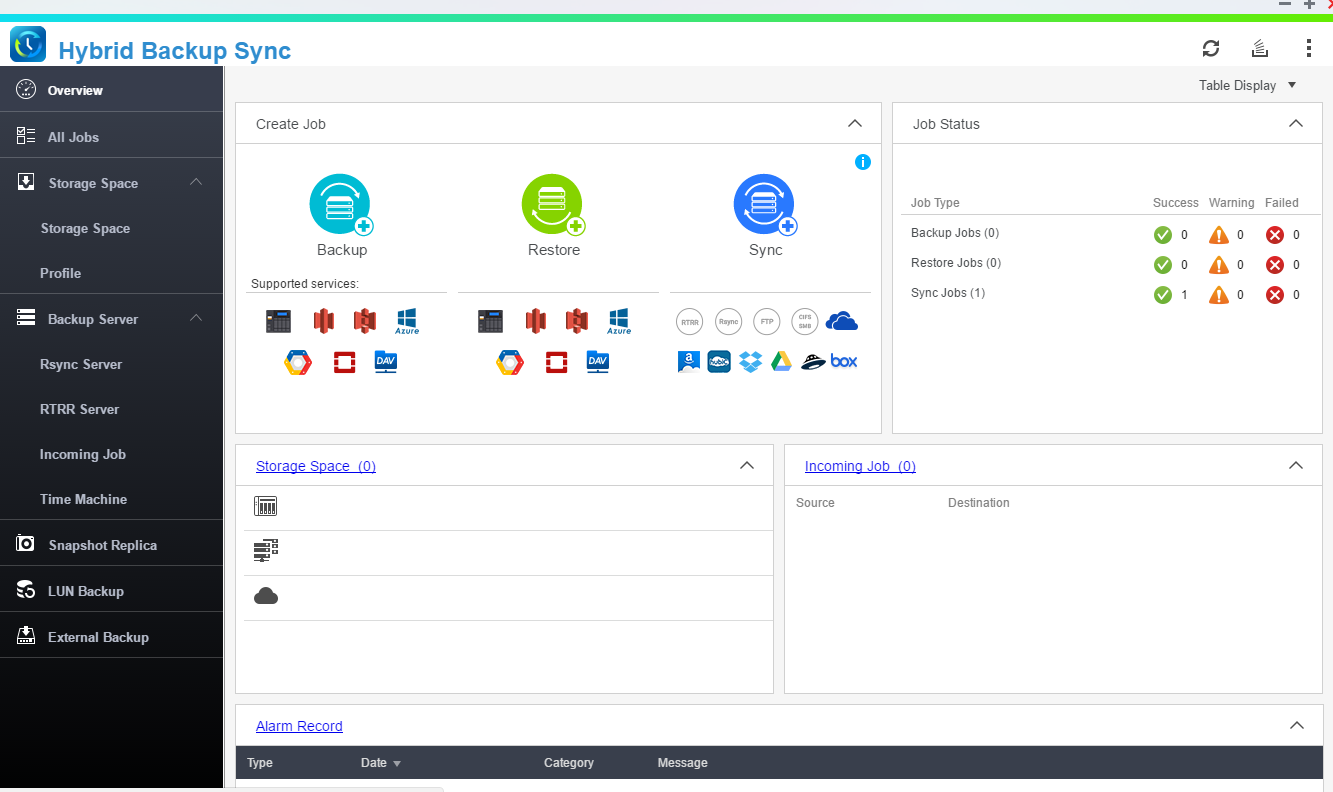Click the Sync Jobs (1) row text
The image size is (1333, 792).
(x=948, y=293)
